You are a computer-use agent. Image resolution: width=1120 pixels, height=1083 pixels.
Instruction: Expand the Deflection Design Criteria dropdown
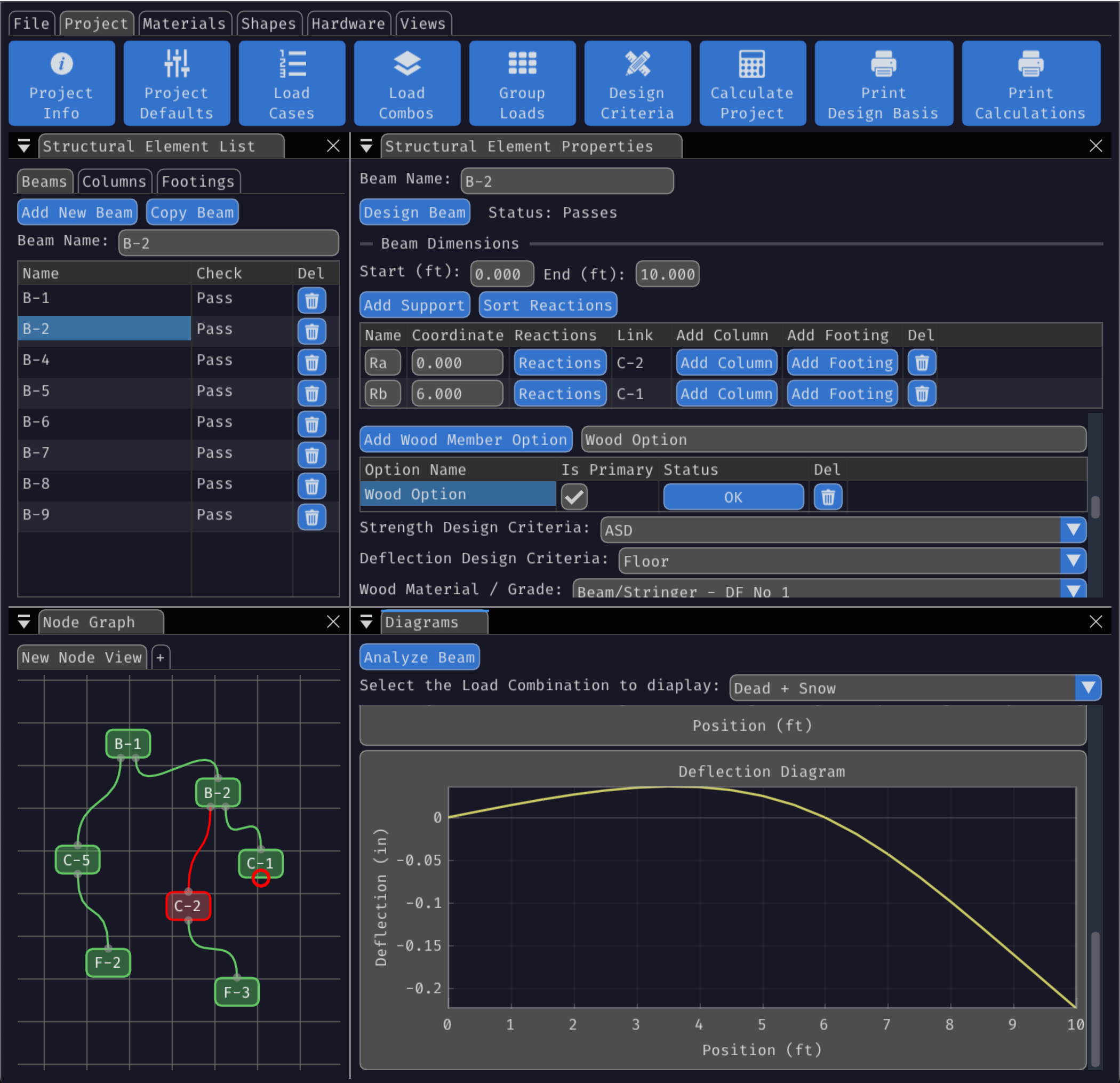point(1073,561)
